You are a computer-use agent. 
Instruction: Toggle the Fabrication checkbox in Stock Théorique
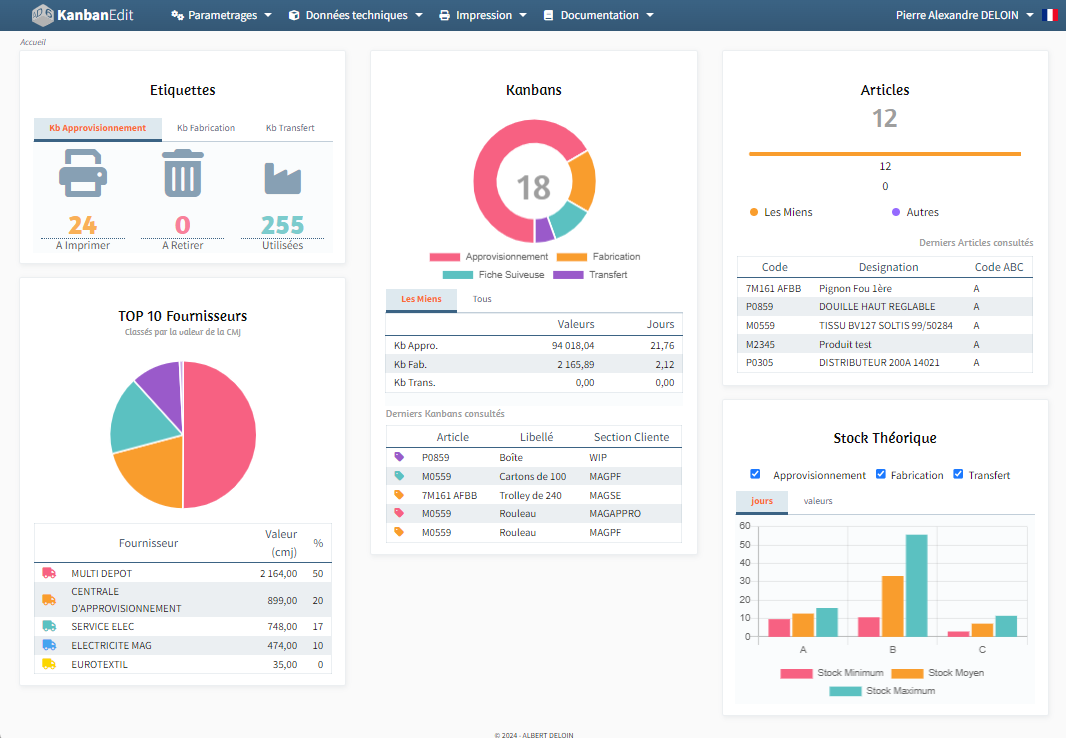(x=881, y=474)
